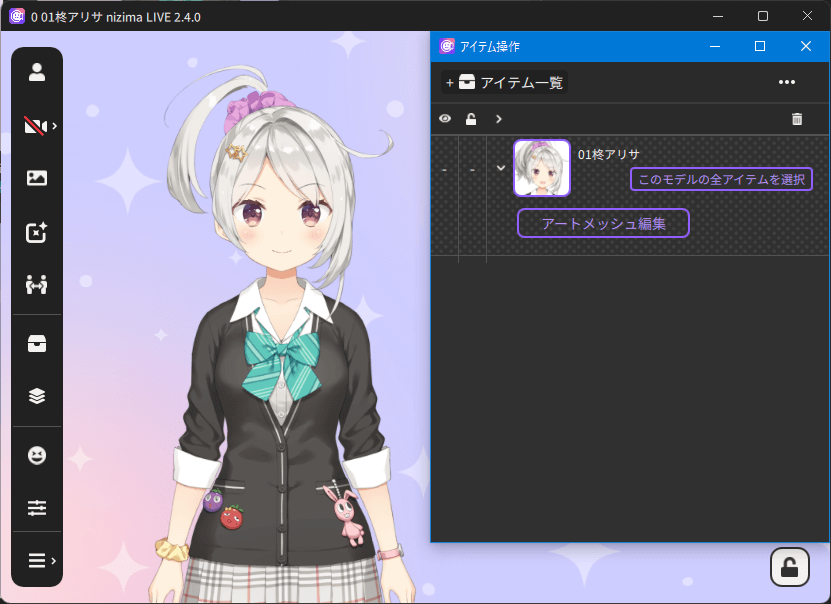The width and height of the screenshot is (831, 604).
Task: Click the trash icon in item panel
Action: pyautogui.click(x=797, y=119)
